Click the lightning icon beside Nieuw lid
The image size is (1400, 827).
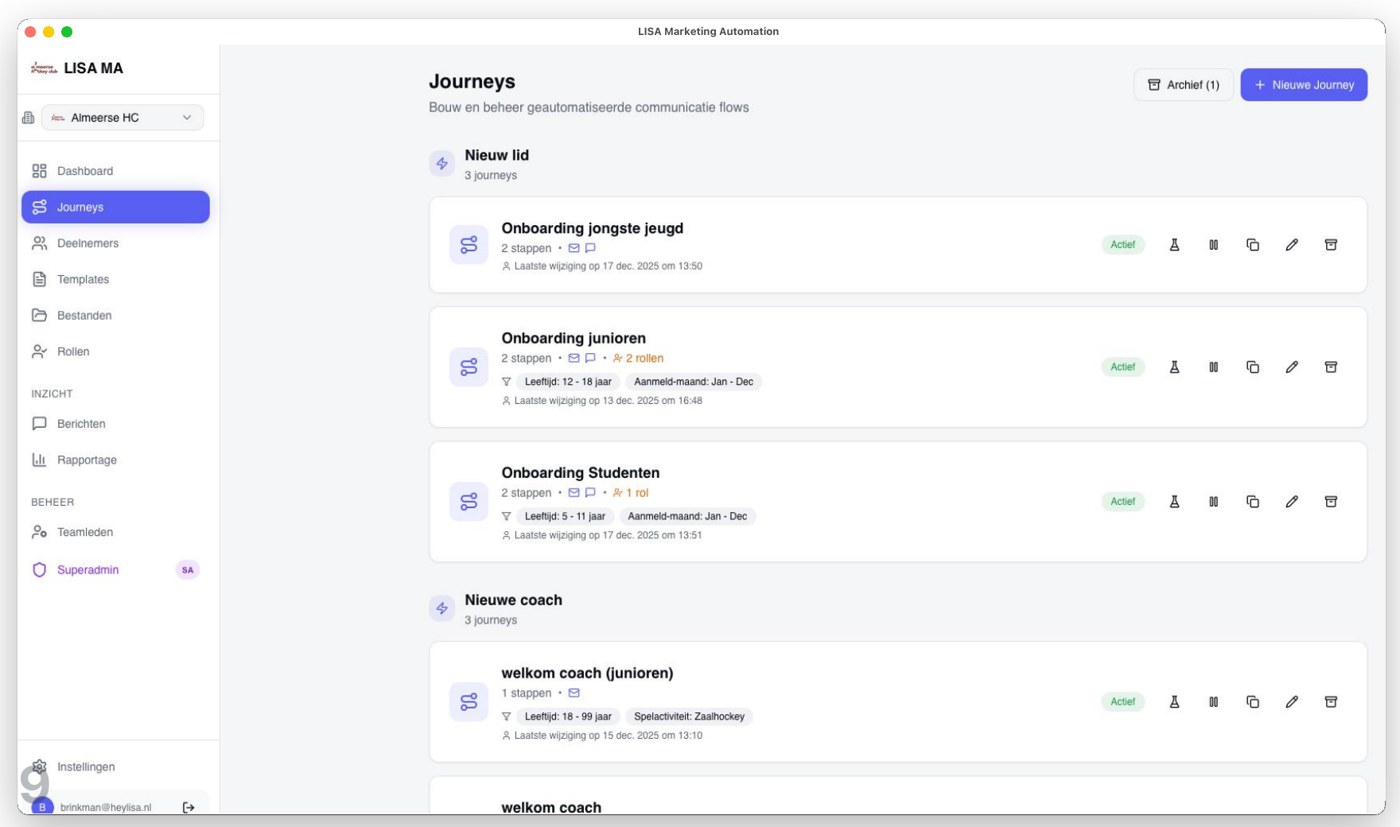[442, 163]
